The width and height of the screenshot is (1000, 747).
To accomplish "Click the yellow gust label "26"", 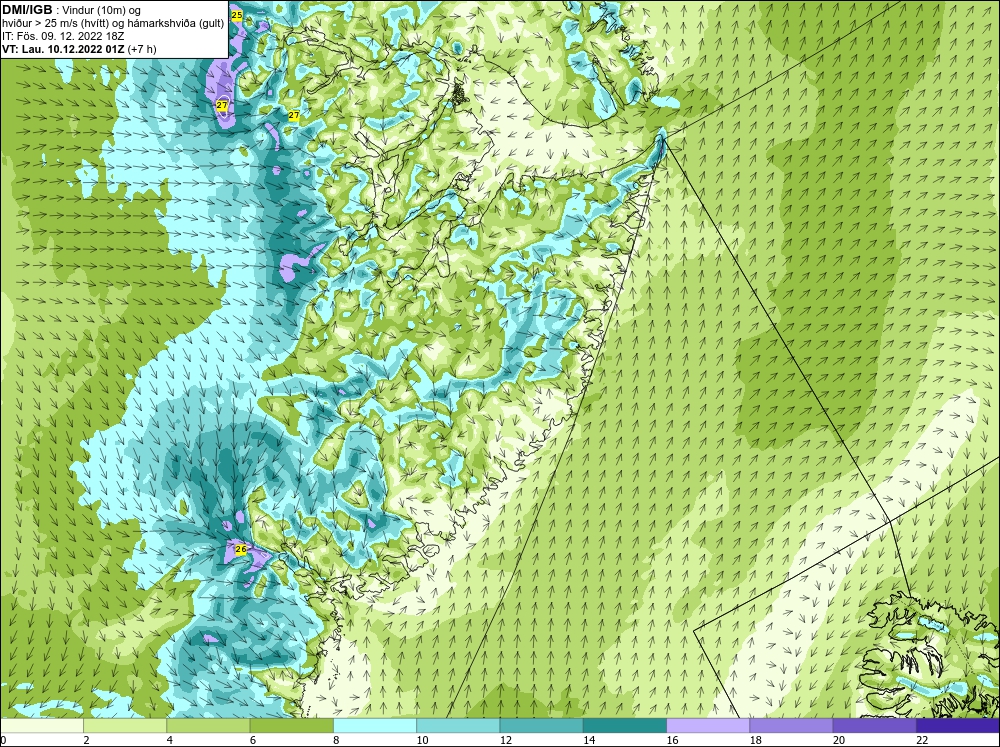I will tap(240, 549).
